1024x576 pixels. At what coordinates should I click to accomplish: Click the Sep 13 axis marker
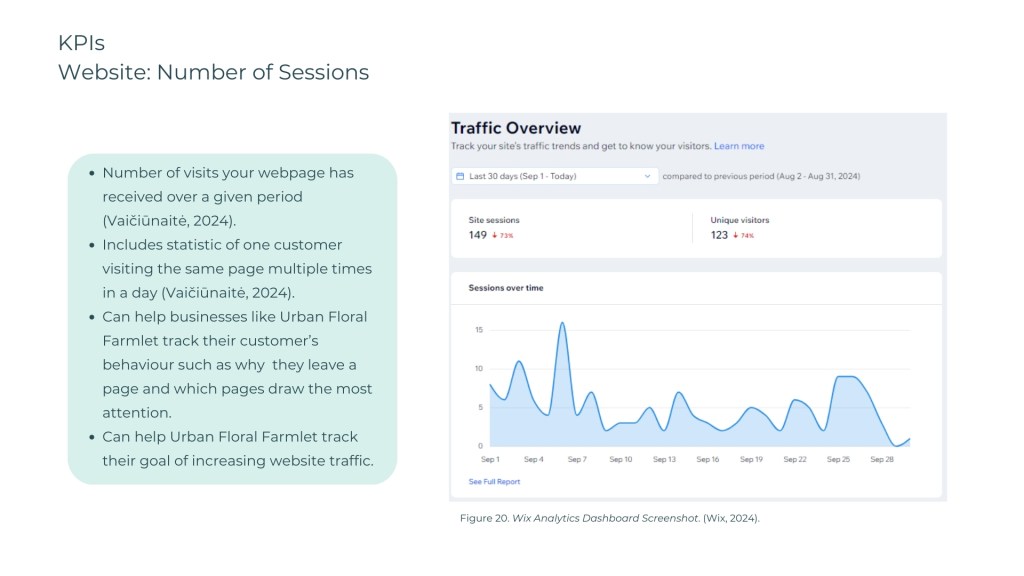[664, 459]
